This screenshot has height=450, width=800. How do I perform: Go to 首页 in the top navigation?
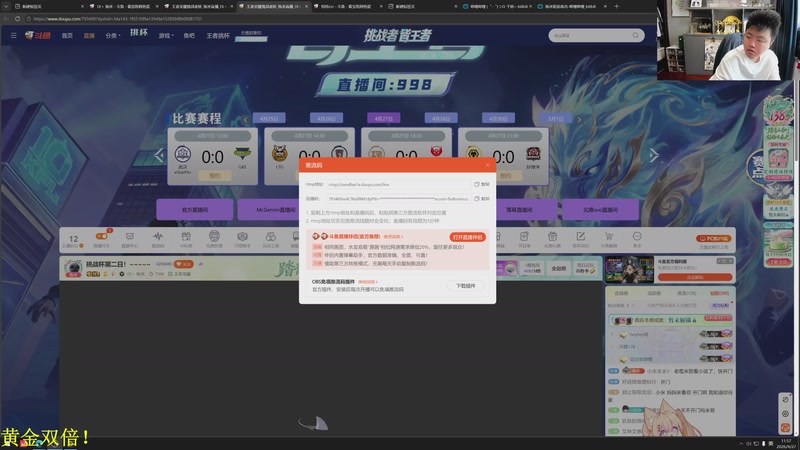[x=67, y=36]
